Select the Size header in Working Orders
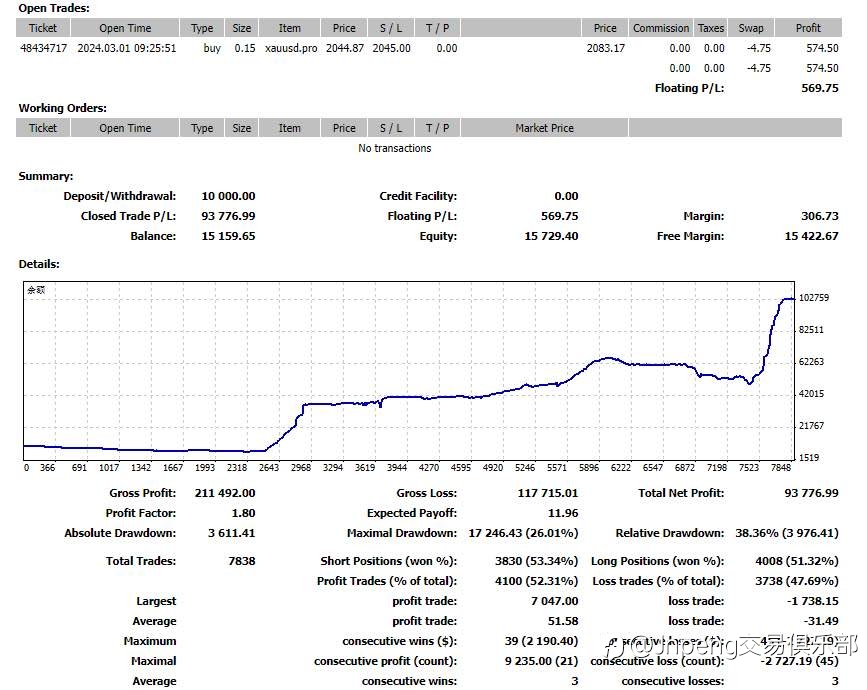Viewport: 867px width, 690px height. [241, 128]
